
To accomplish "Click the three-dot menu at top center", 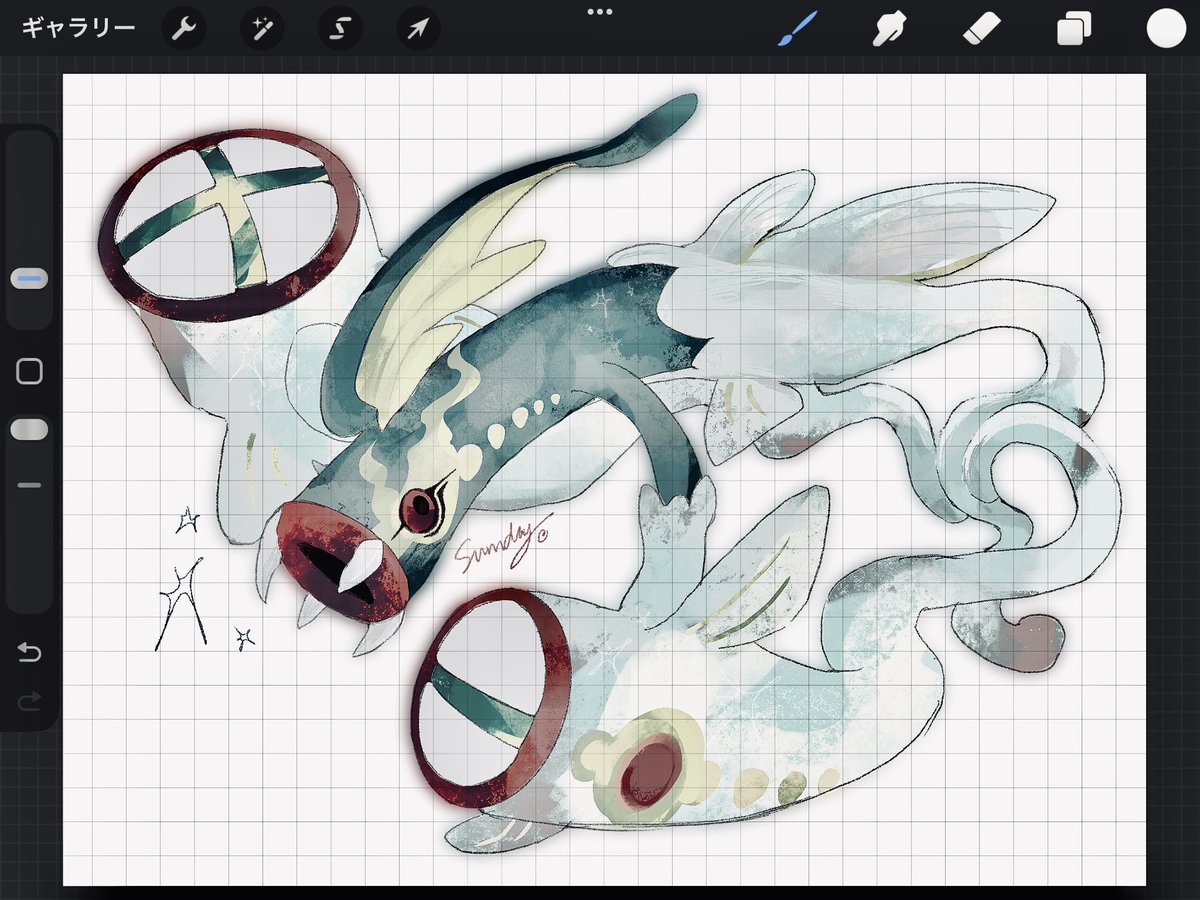I will [600, 12].
